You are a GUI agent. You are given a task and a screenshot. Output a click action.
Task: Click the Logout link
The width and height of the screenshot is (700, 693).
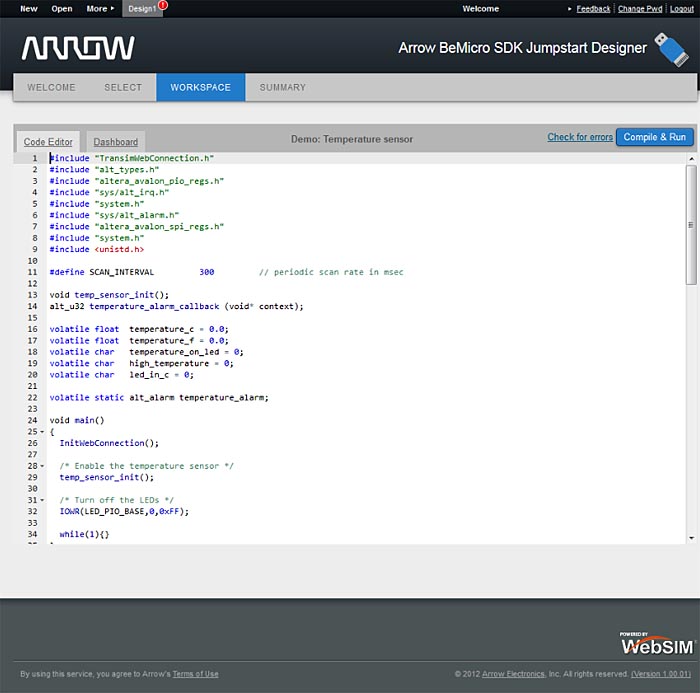click(x=682, y=9)
